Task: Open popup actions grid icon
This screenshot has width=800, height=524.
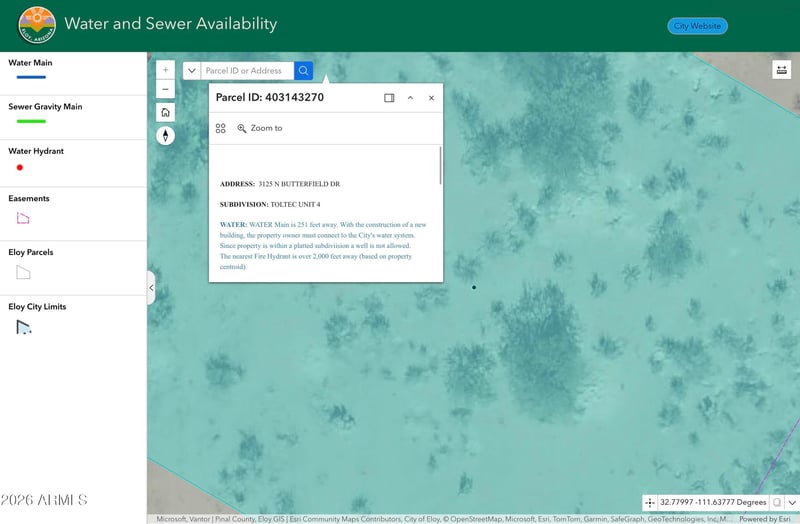Action: pos(221,128)
